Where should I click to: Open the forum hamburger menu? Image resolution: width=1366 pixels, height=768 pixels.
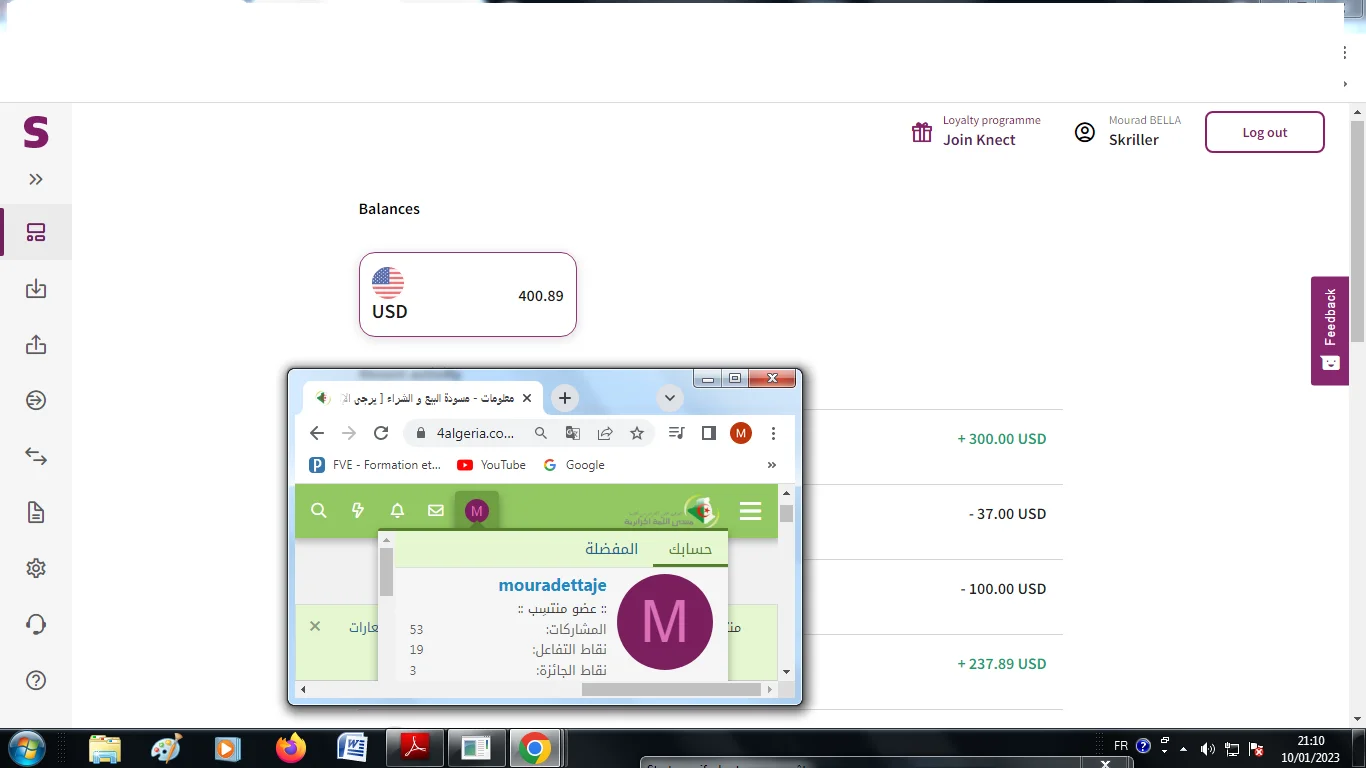coord(750,512)
